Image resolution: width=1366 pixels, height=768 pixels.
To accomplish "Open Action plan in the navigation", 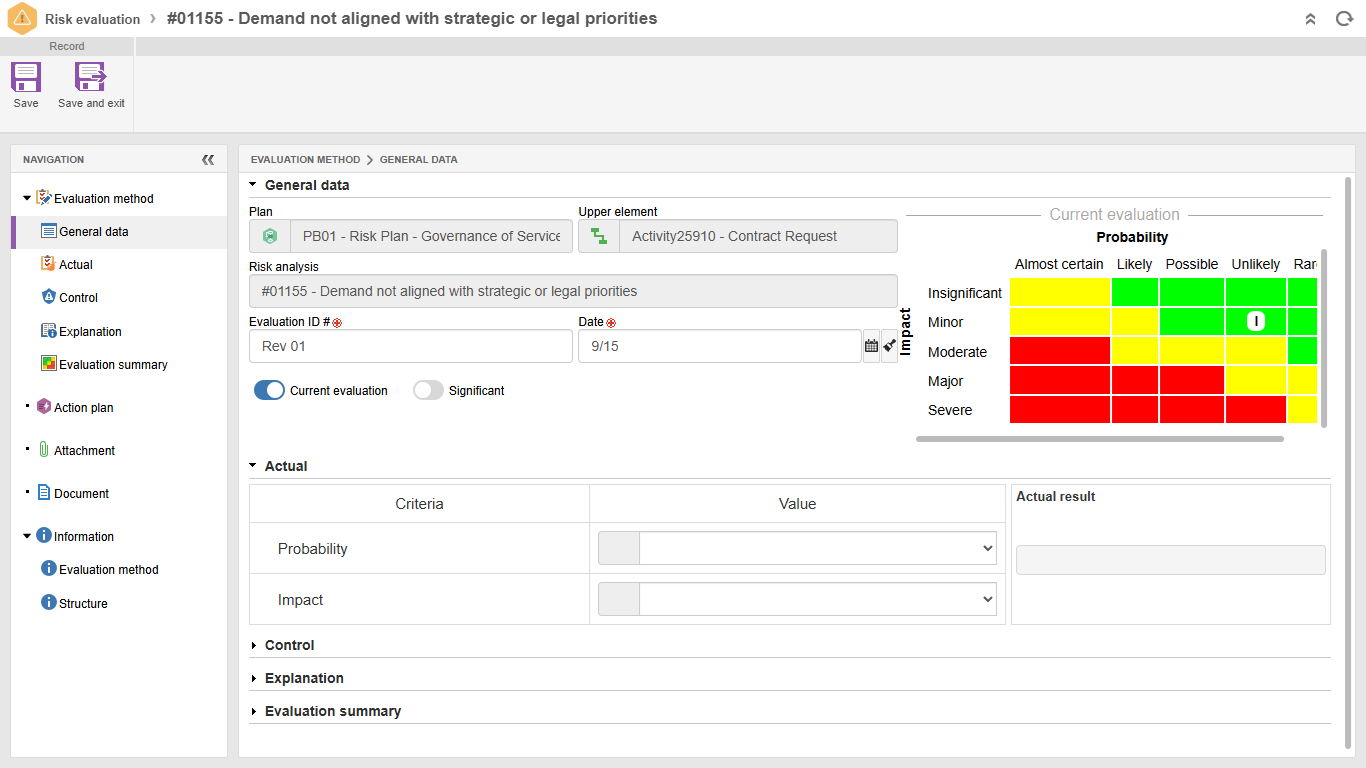I will click(x=84, y=408).
